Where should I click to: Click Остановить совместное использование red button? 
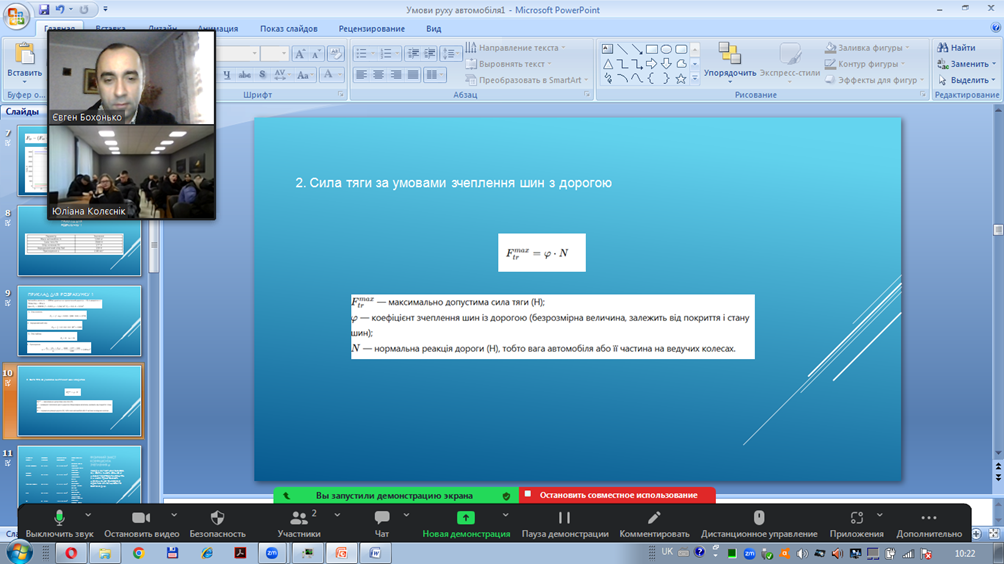coord(617,495)
